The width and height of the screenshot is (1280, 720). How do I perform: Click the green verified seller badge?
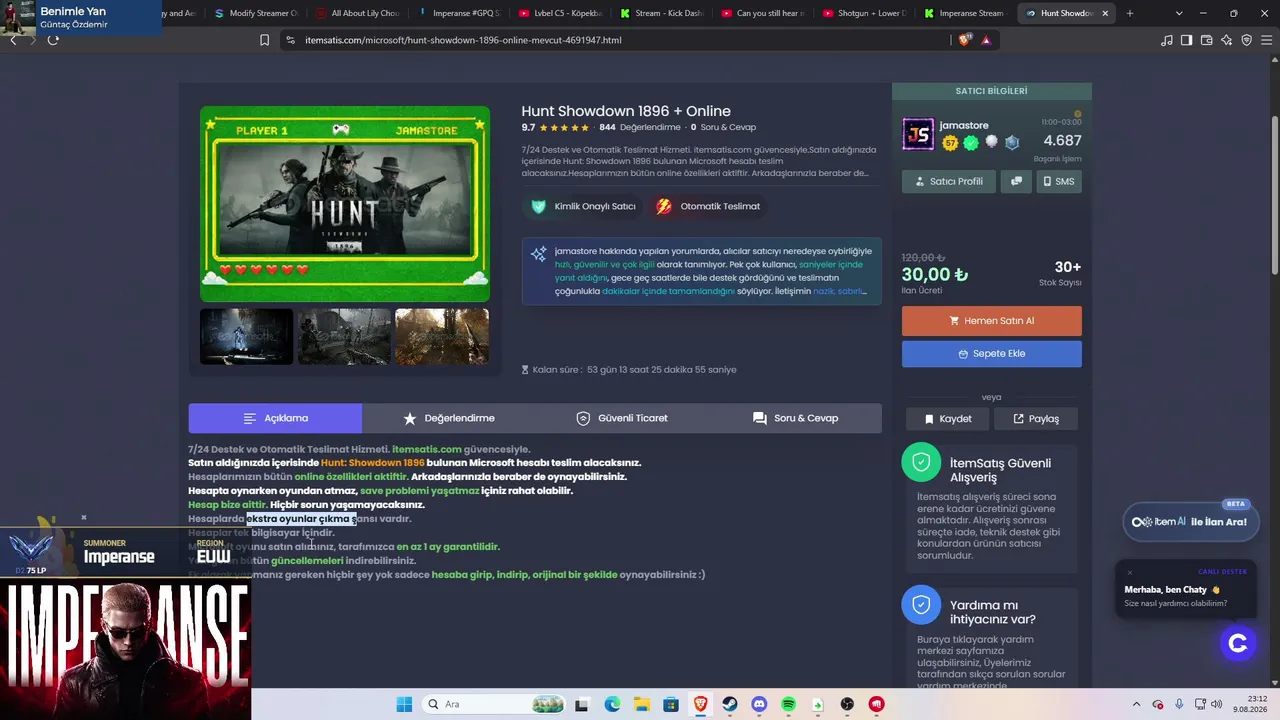(971, 143)
